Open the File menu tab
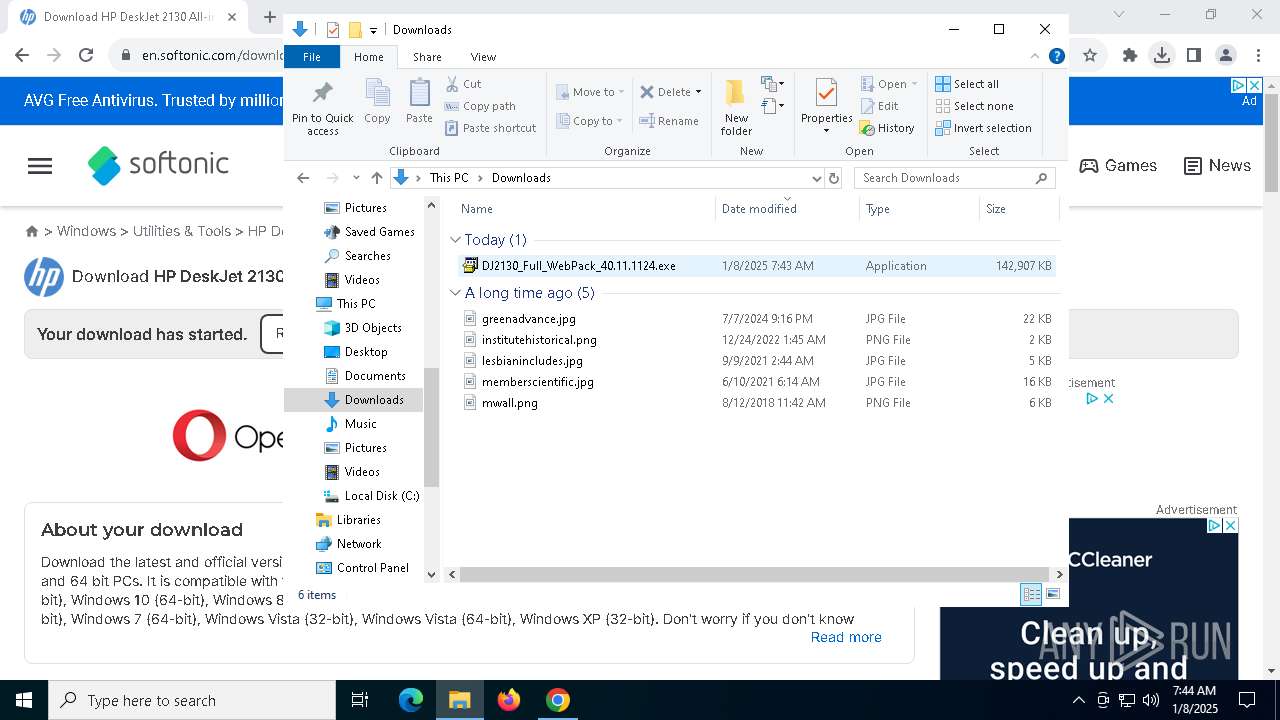 (x=312, y=57)
